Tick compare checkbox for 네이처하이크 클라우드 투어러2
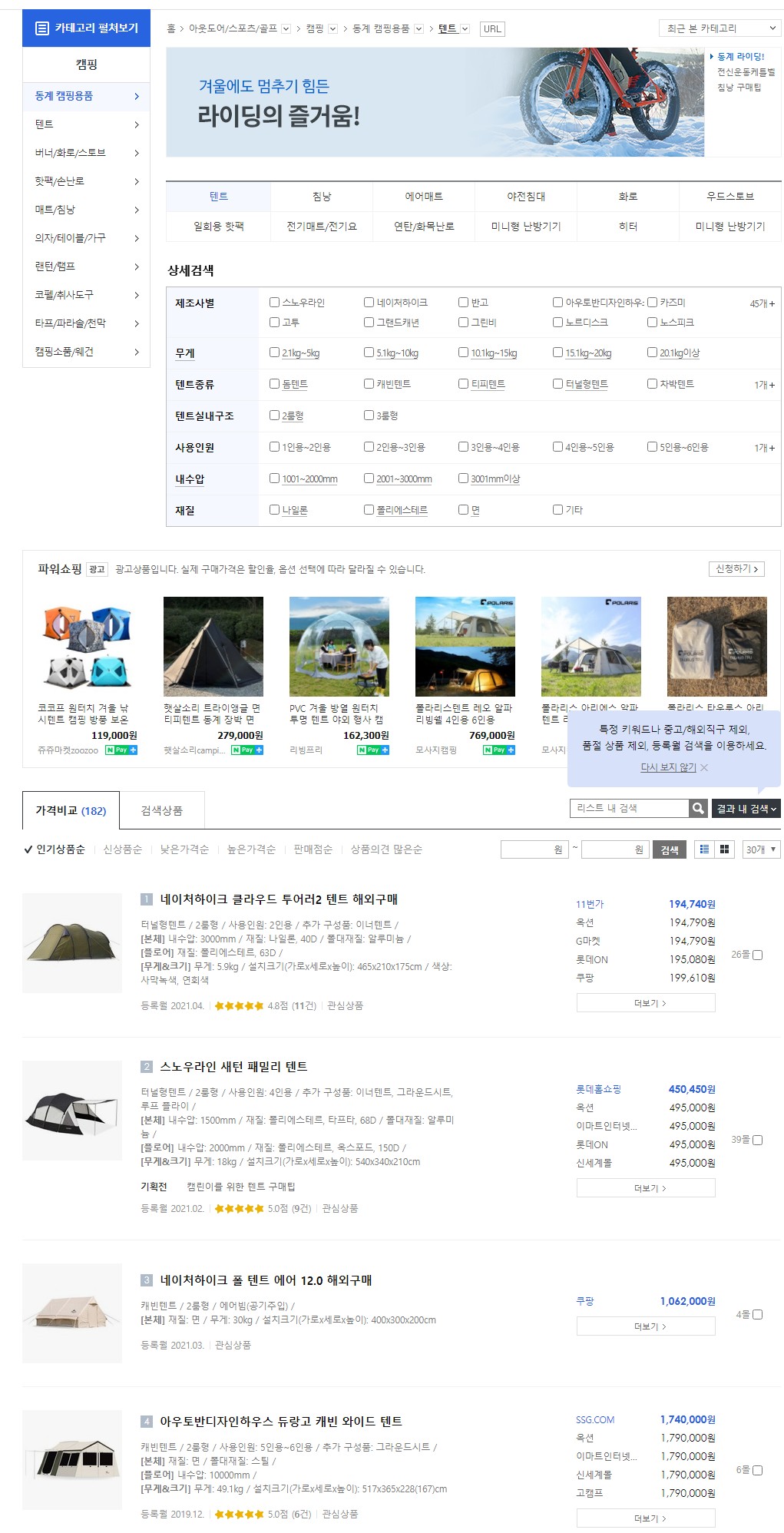 [x=758, y=955]
